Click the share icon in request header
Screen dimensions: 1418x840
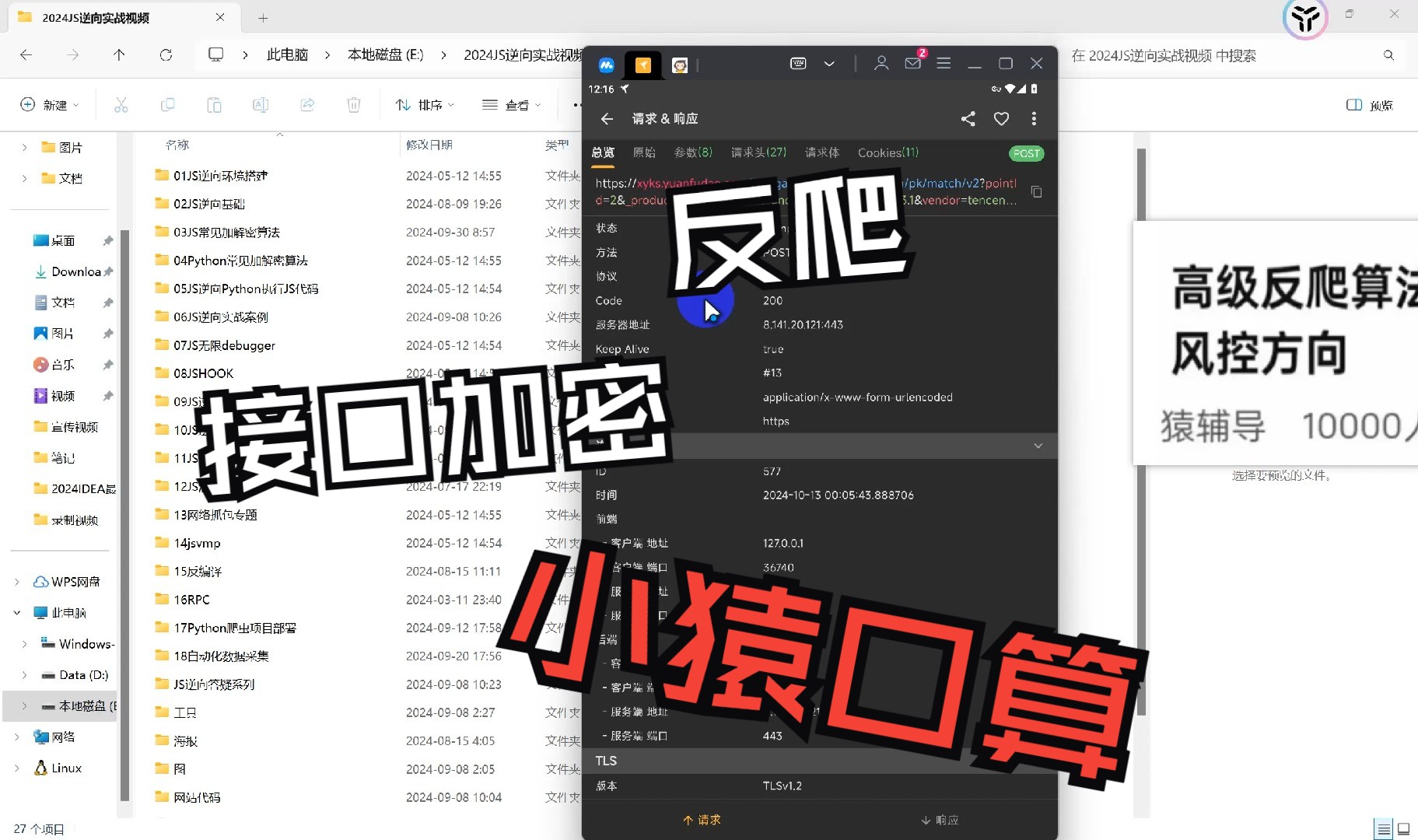[x=968, y=118]
